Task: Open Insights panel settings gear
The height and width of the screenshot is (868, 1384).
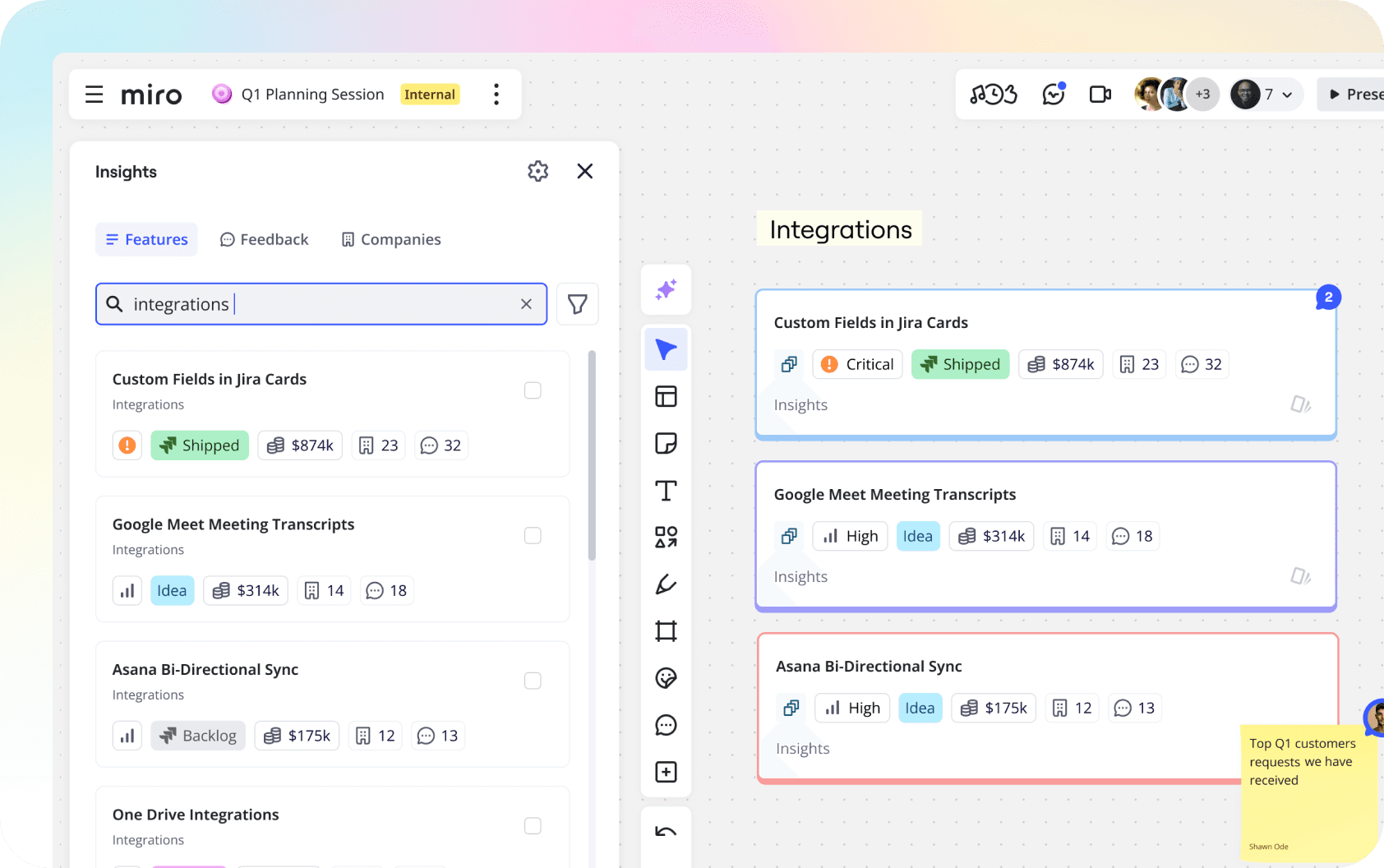Action: [x=538, y=171]
